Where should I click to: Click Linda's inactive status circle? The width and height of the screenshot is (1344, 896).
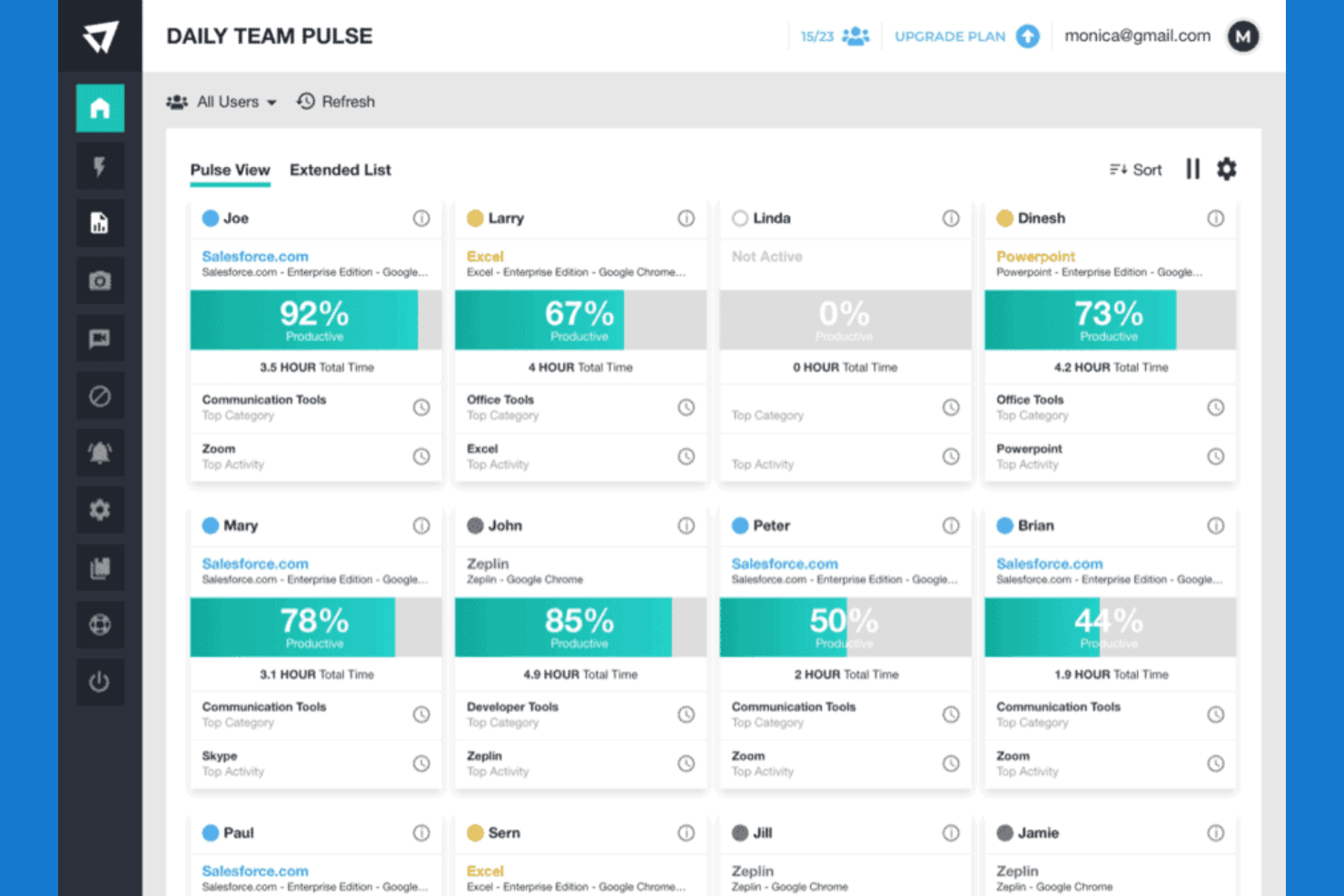(740, 218)
